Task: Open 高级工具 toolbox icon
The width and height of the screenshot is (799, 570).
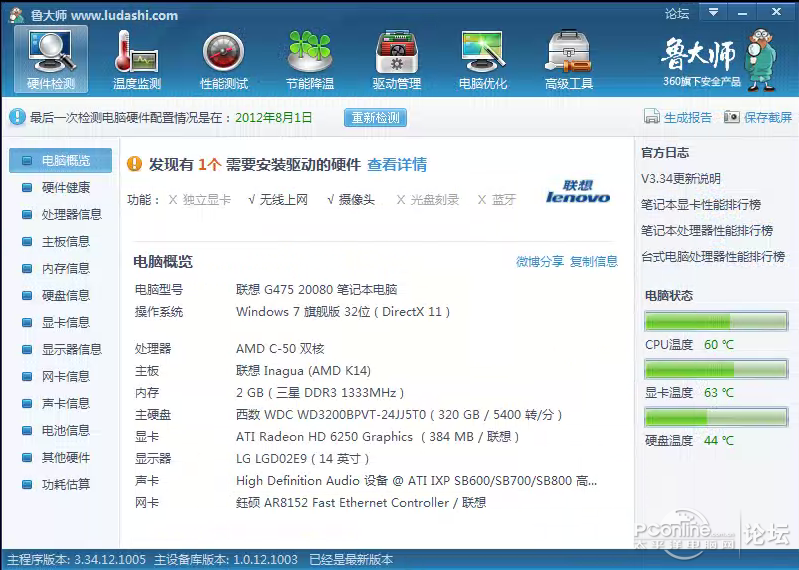Action: pos(569,60)
